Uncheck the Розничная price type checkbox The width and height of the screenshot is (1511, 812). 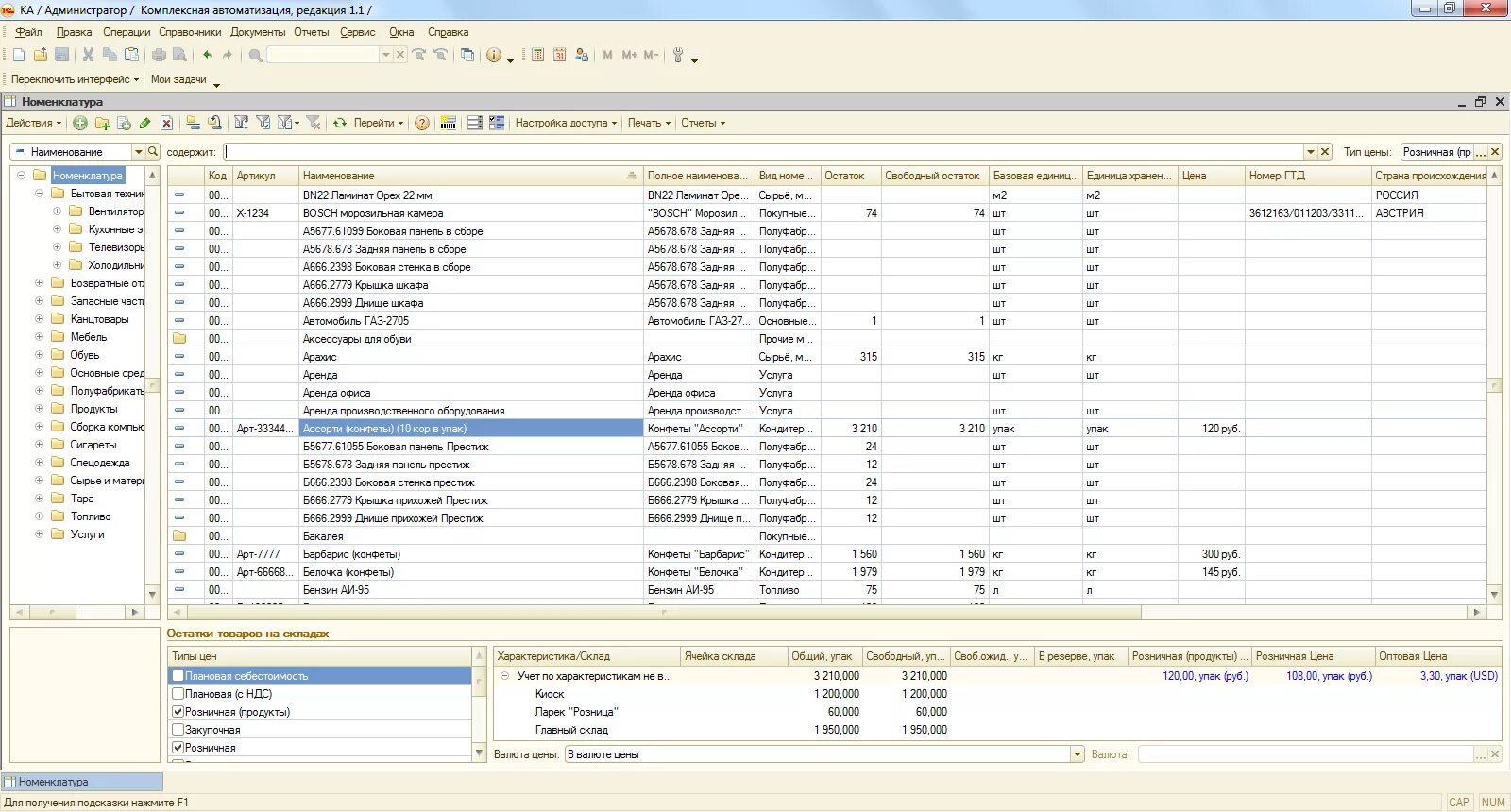coord(178,748)
